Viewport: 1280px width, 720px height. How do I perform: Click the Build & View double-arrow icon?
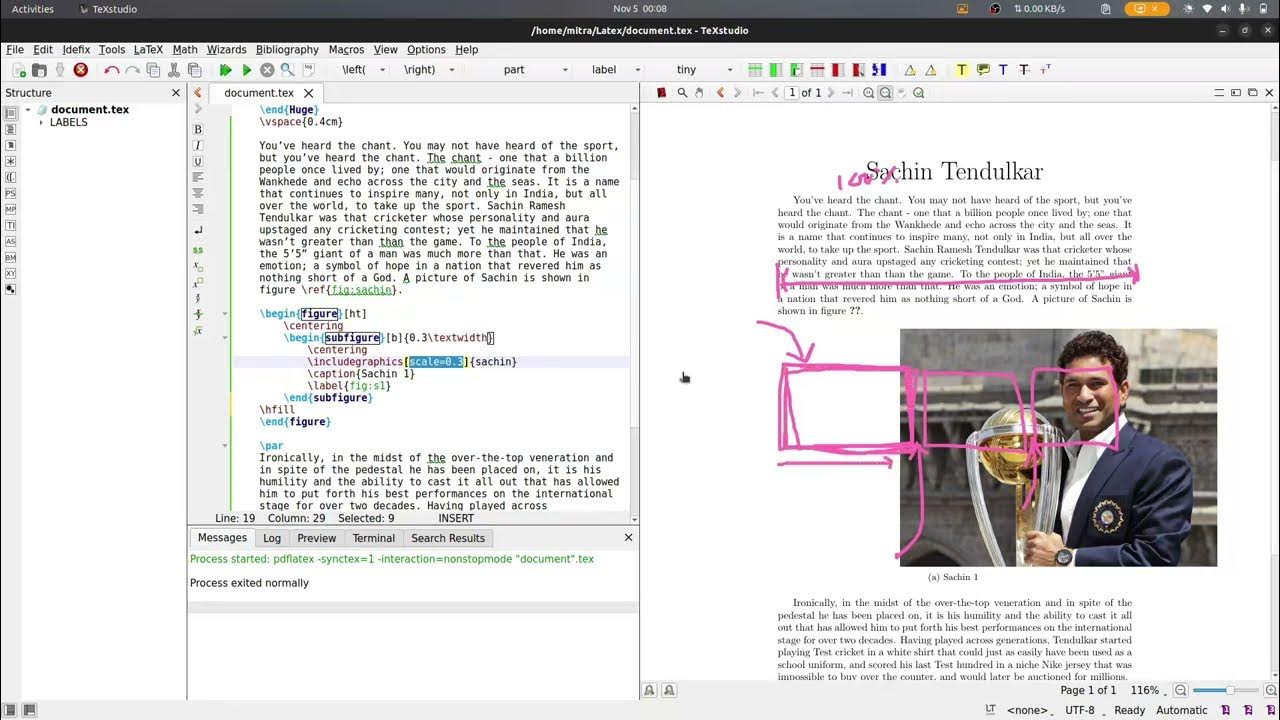click(226, 70)
